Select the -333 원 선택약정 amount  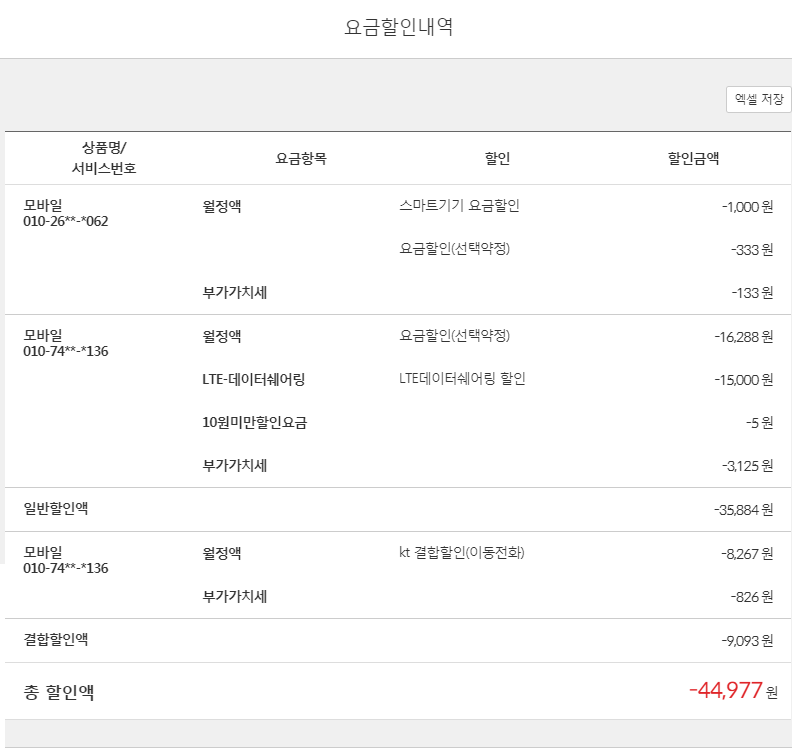[751, 250]
